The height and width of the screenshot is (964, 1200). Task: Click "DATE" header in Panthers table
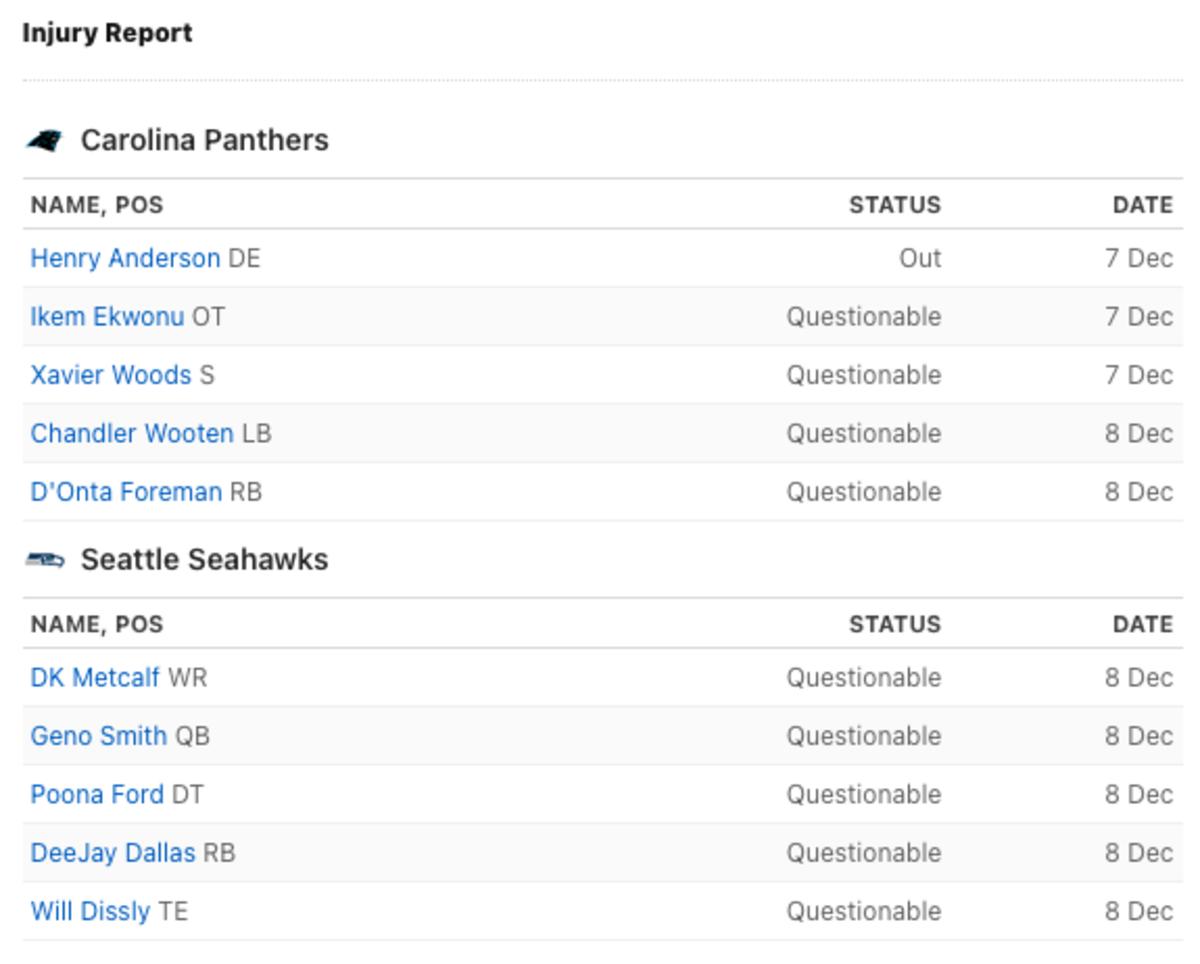click(x=1142, y=205)
